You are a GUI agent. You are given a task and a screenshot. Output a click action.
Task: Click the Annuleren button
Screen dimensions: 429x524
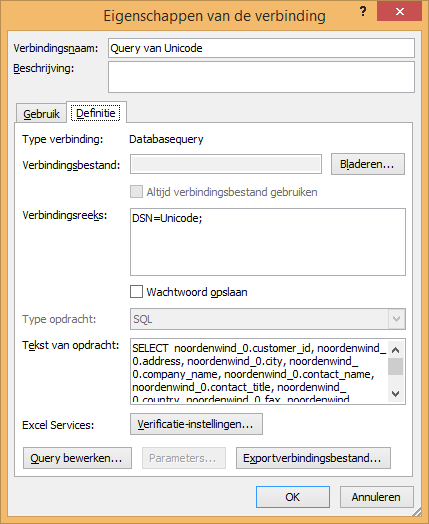(377, 497)
